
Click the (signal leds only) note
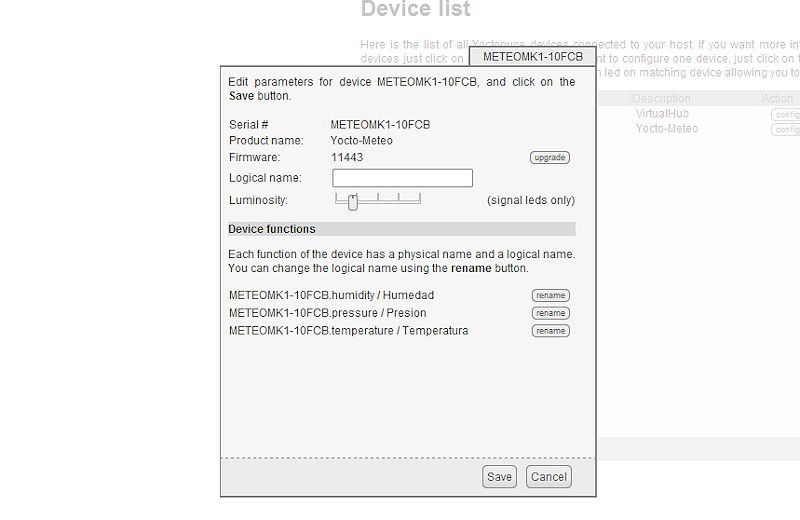click(531, 200)
